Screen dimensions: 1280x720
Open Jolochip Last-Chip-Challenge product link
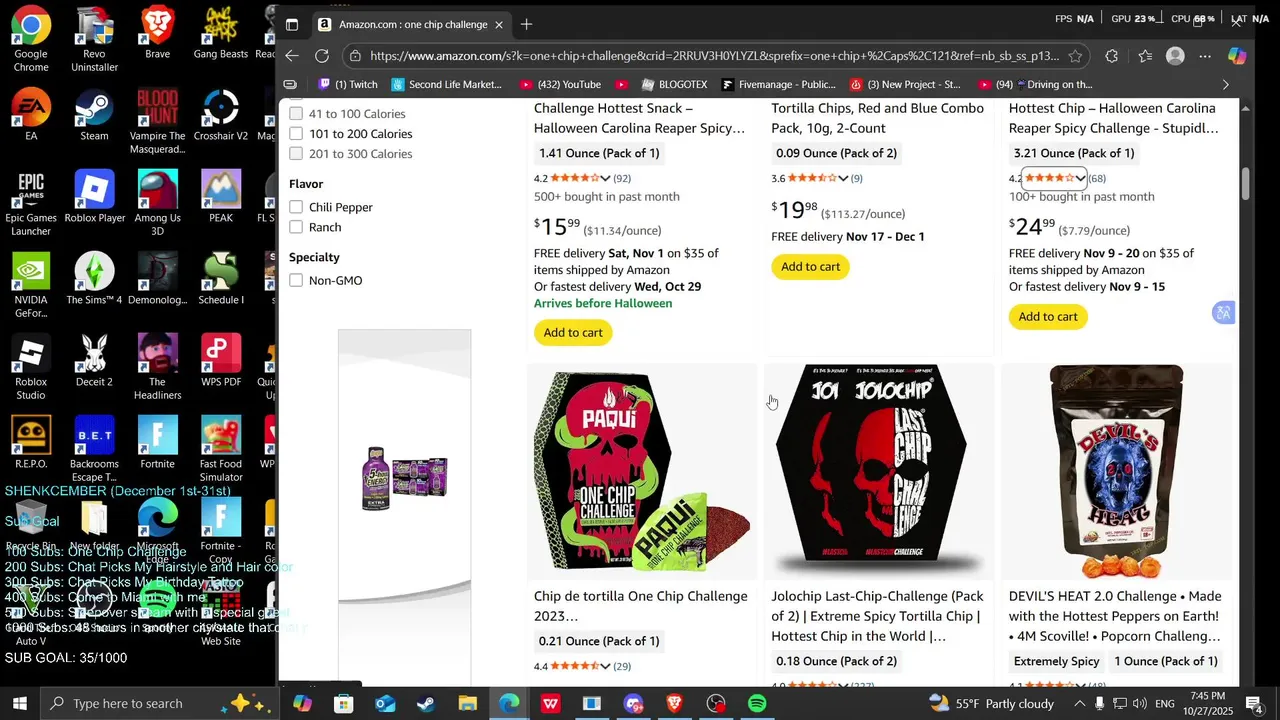coord(877,616)
